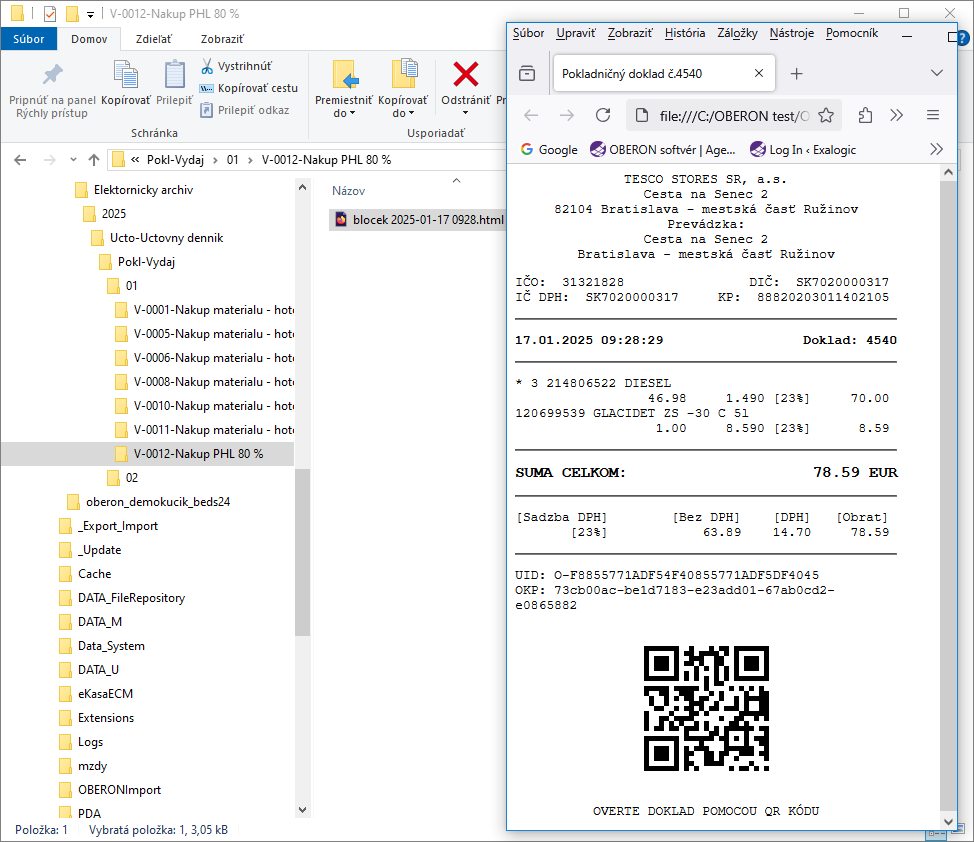The height and width of the screenshot is (842, 974).
Task: Select file blocek 2025-01-17 0928.html
Action: (x=419, y=219)
